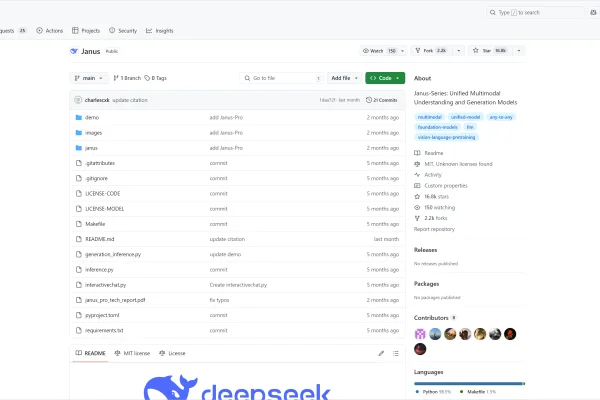Open janus_pro_tech_report.pdf file

pos(115,300)
